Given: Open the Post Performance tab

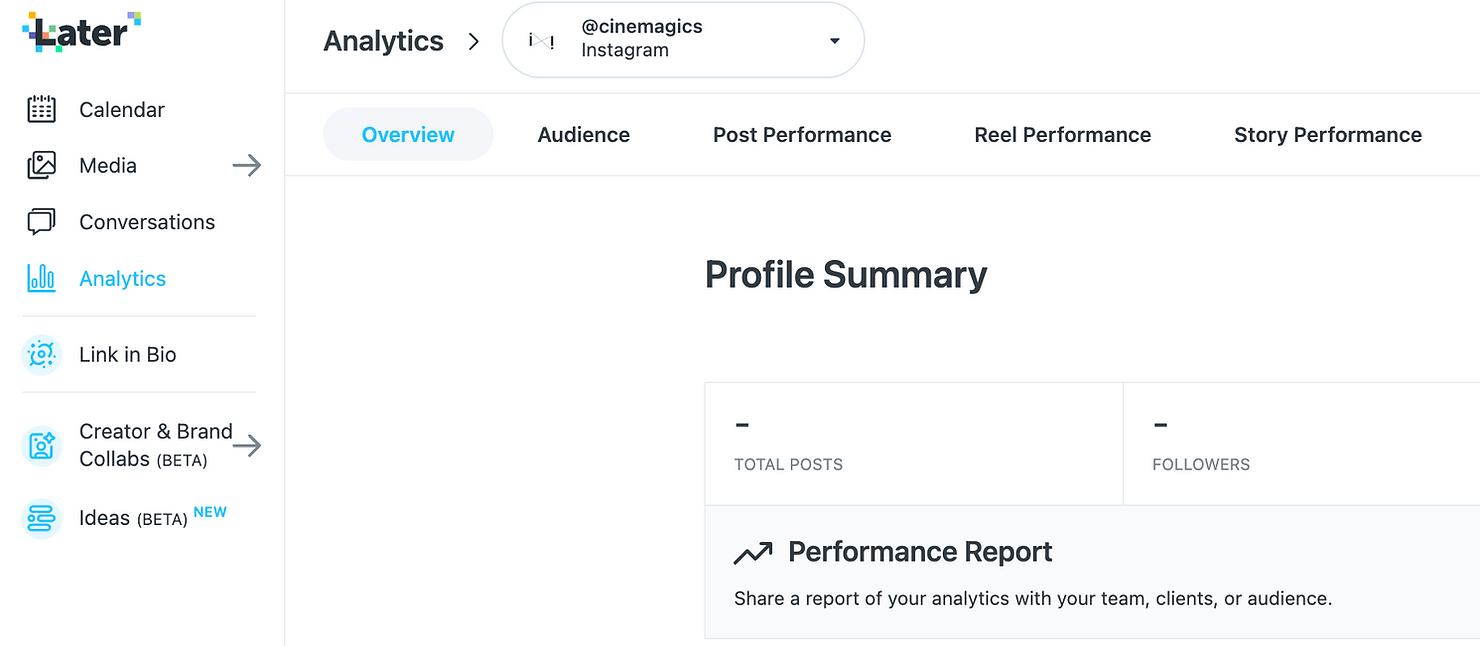Looking at the screenshot, I should point(802,135).
